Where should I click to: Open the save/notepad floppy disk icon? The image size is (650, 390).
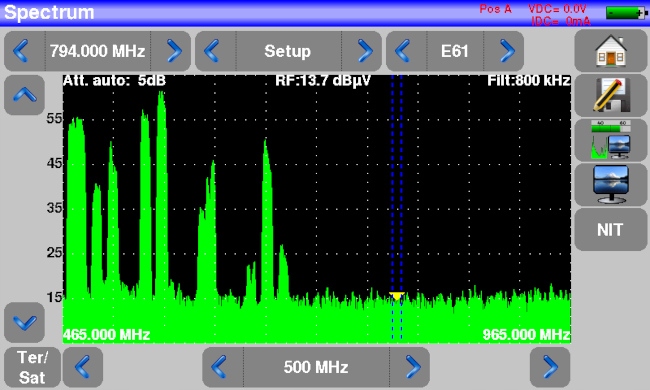pos(611,96)
